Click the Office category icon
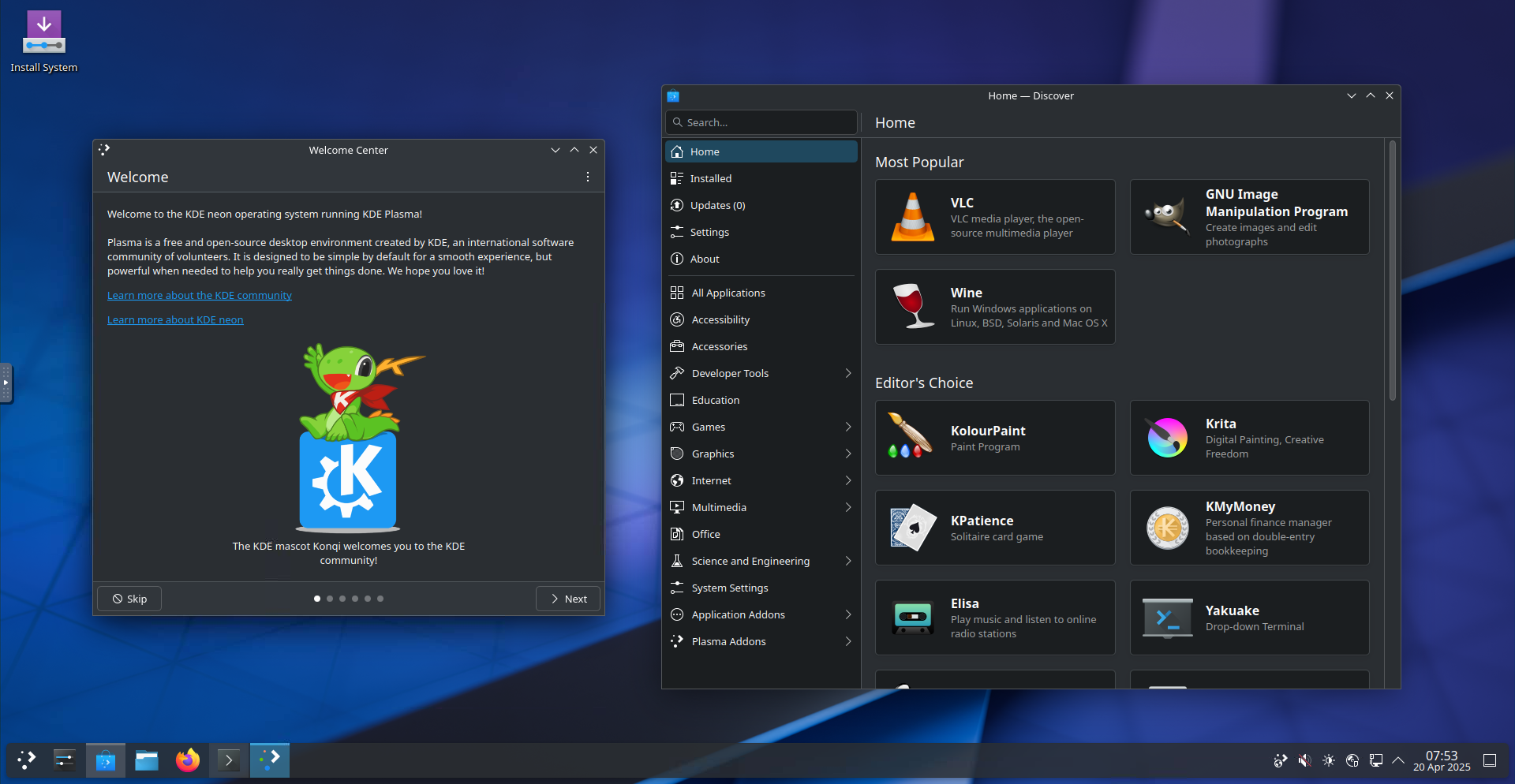The image size is (1515, 784). point(677,534)
